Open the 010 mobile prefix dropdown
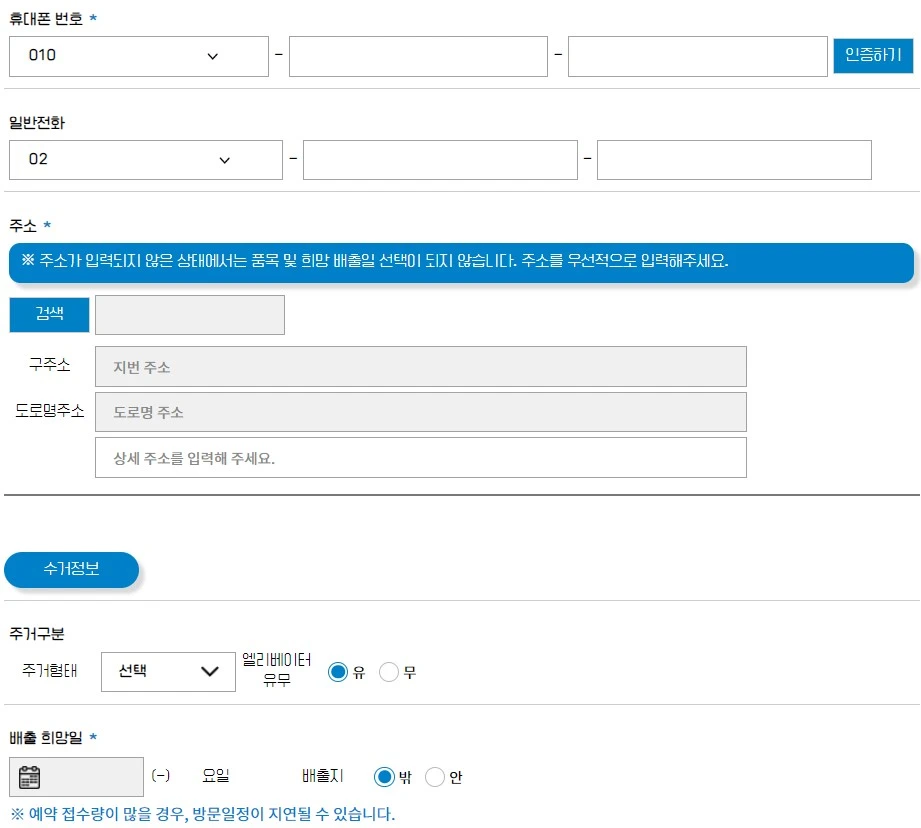 click(139, 56)
